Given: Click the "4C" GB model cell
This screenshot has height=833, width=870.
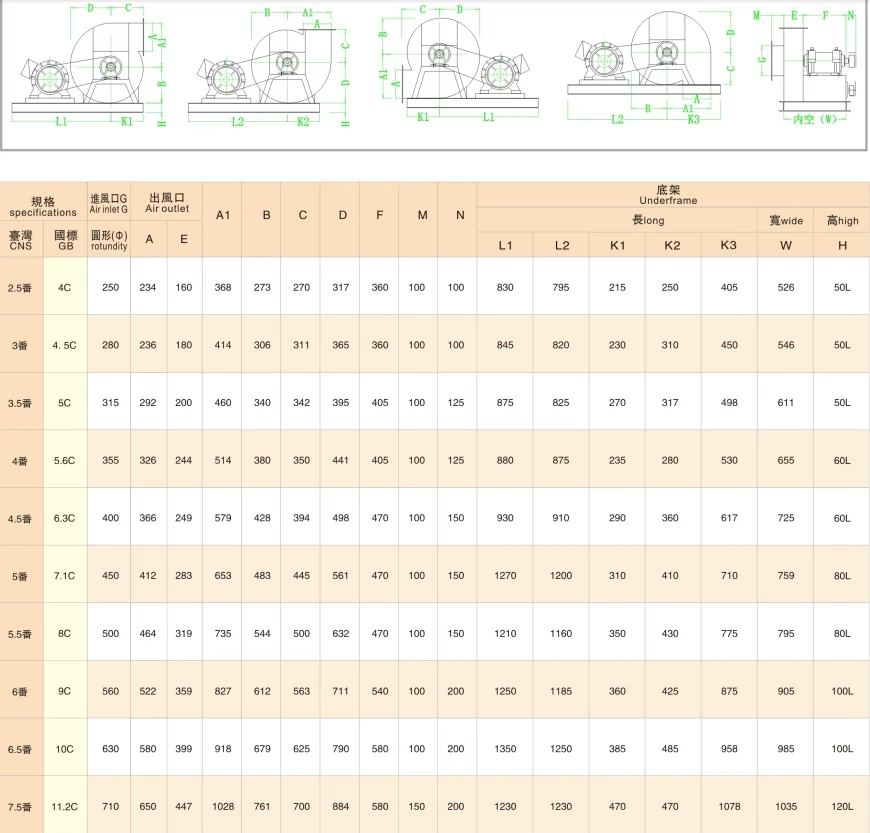Looking at the screenshot, I should coord(64,287).
